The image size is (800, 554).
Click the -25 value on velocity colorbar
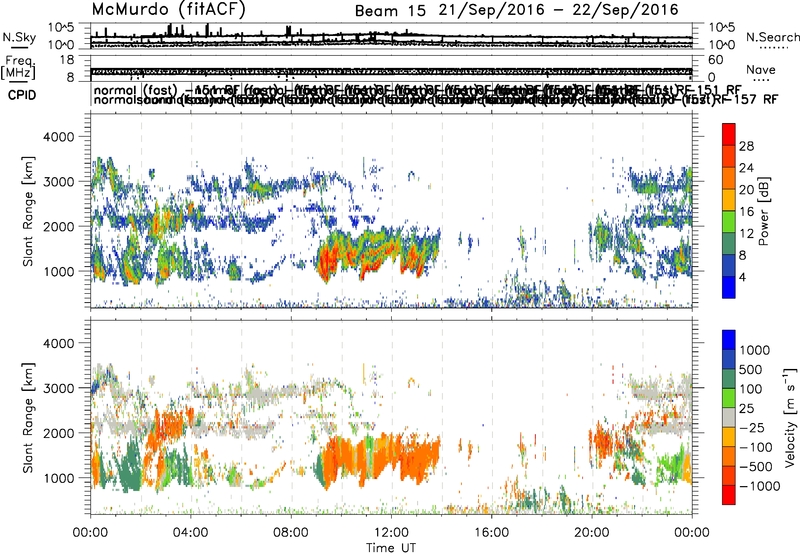pos(752,428)
